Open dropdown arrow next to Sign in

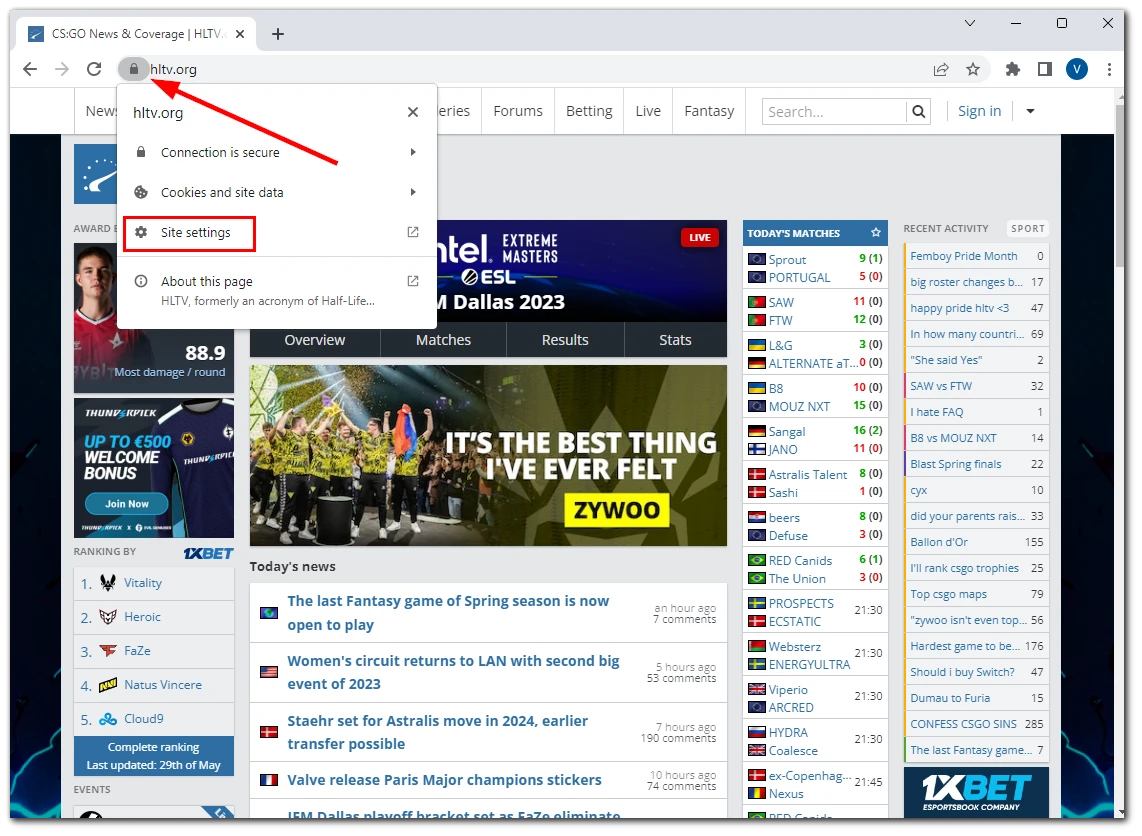(x=1030, y=111)
